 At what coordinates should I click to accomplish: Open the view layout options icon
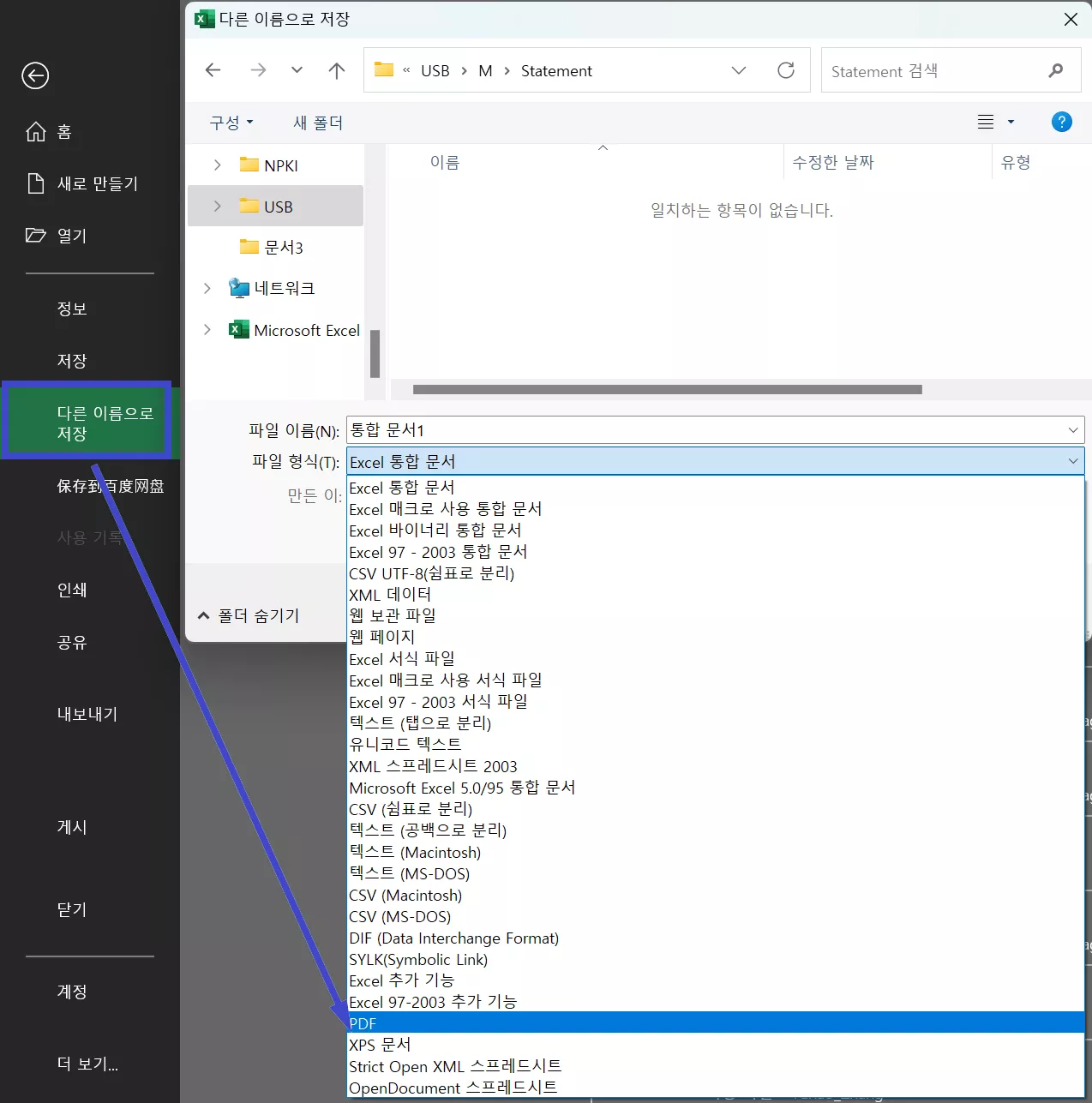click(986, 122)
